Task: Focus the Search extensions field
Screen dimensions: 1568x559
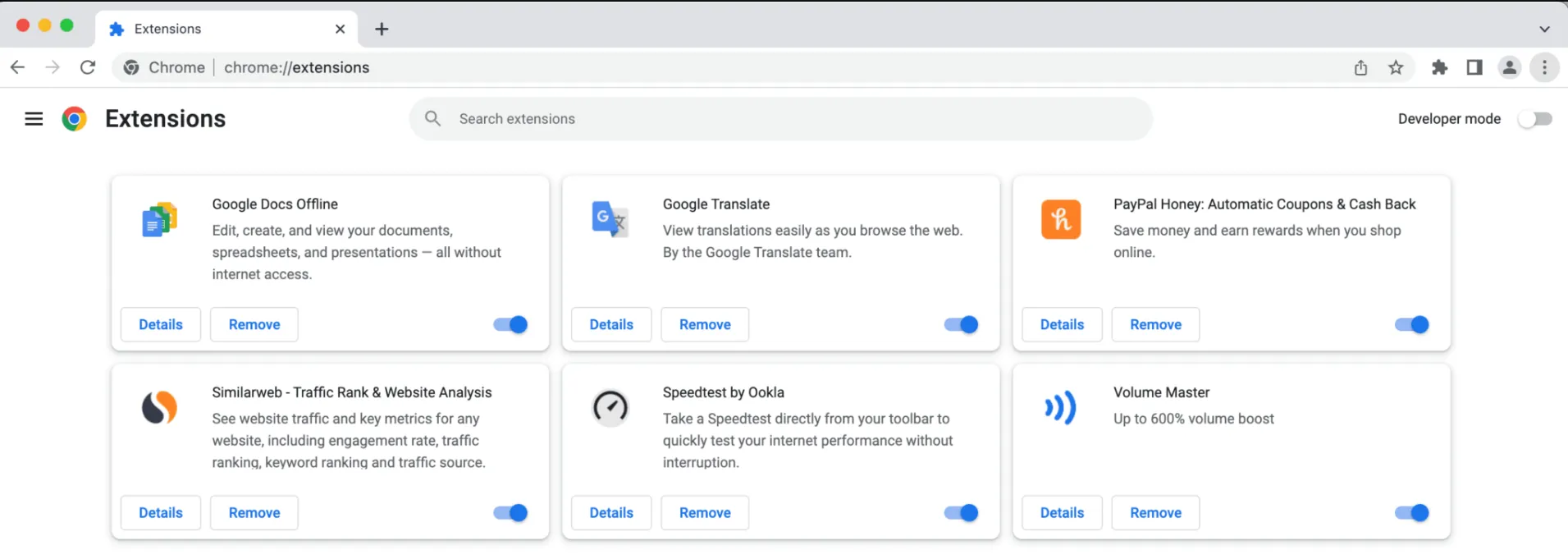Action: click(x=779, y=119)
